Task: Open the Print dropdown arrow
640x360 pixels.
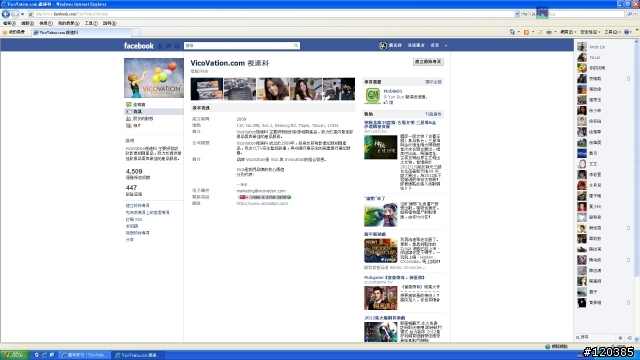Action: tap(555, 32)
